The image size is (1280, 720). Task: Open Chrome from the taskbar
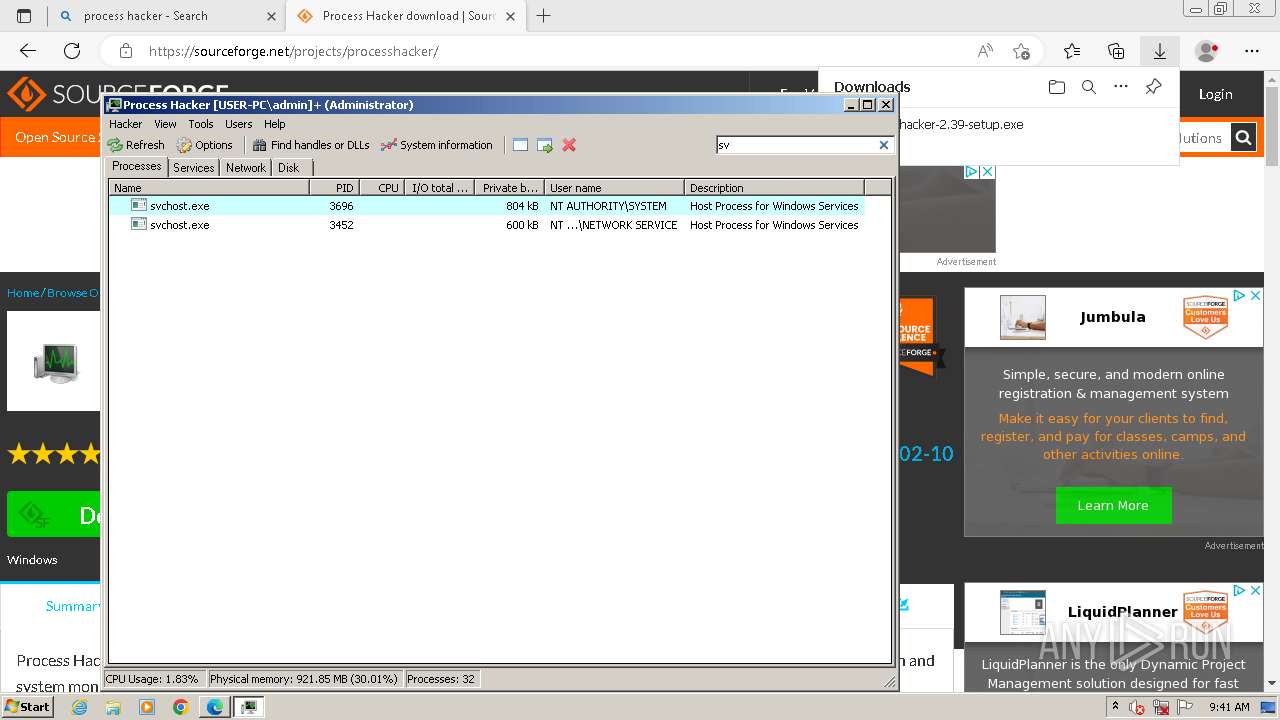pyautogui.click(x=180, y=707)
